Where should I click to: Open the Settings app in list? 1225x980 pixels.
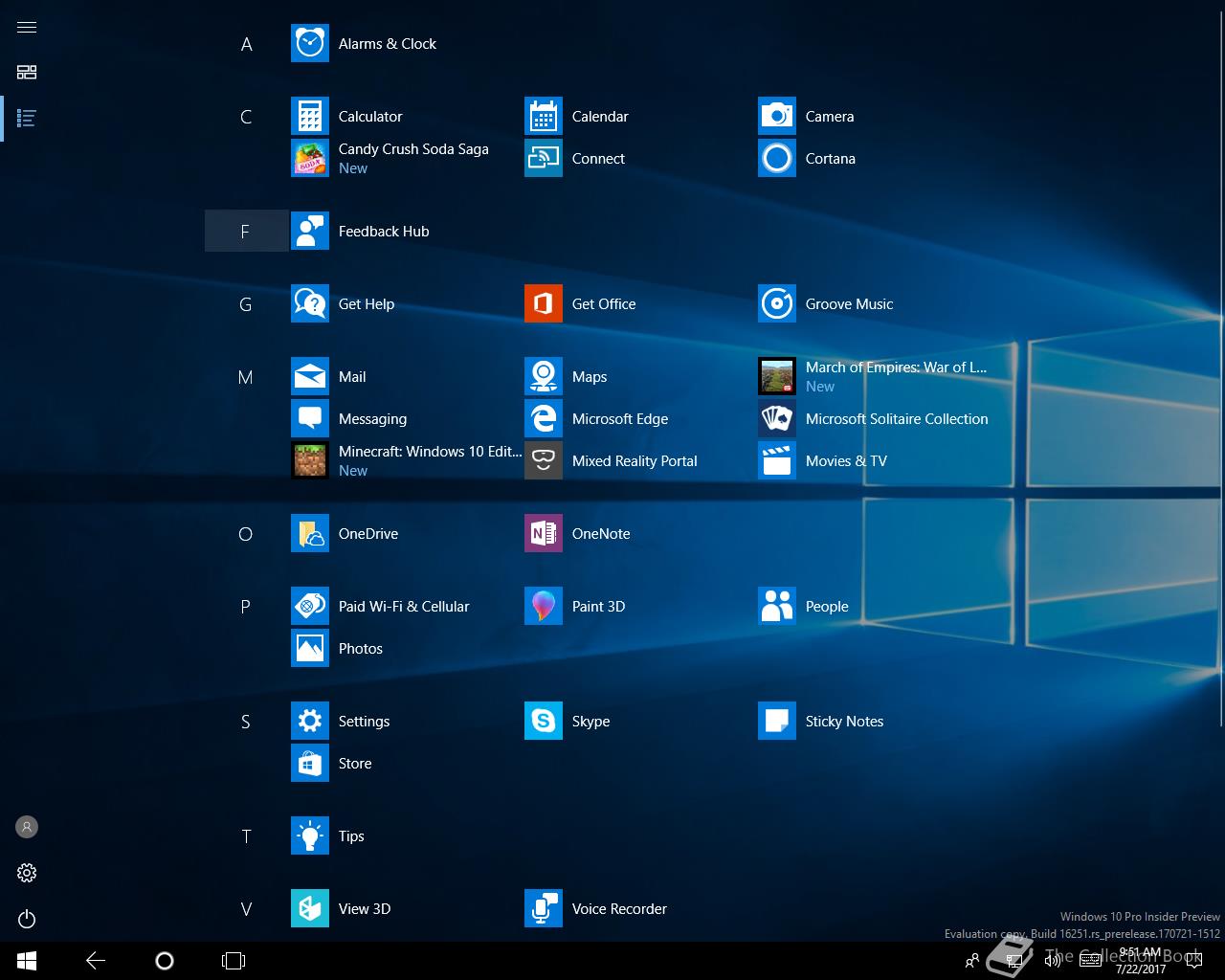tap(310, 722)
